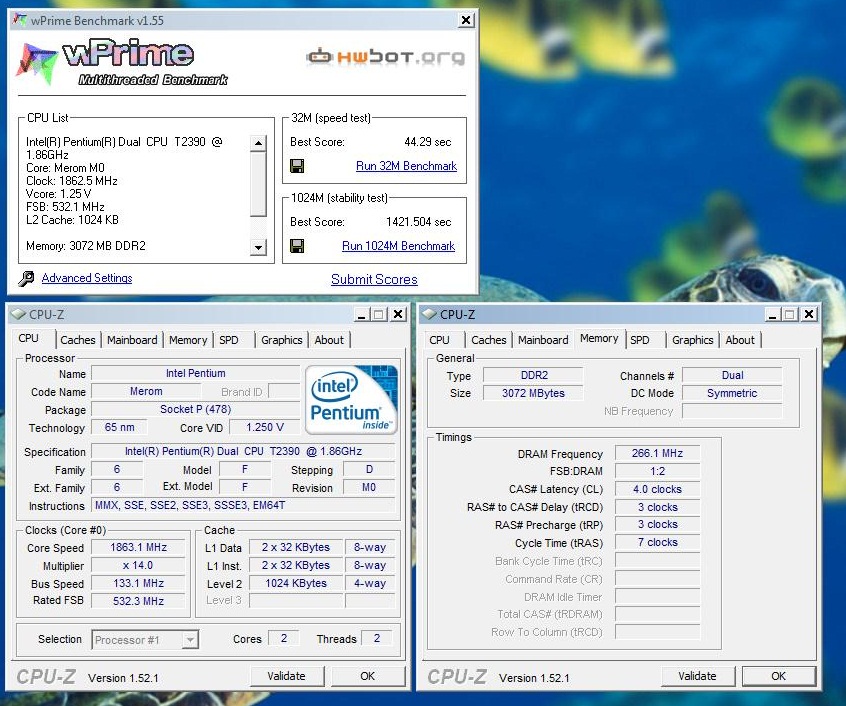Click the HWBOT.org logo
This screenshot has height=706, width=846.
(x=386, y=57)
